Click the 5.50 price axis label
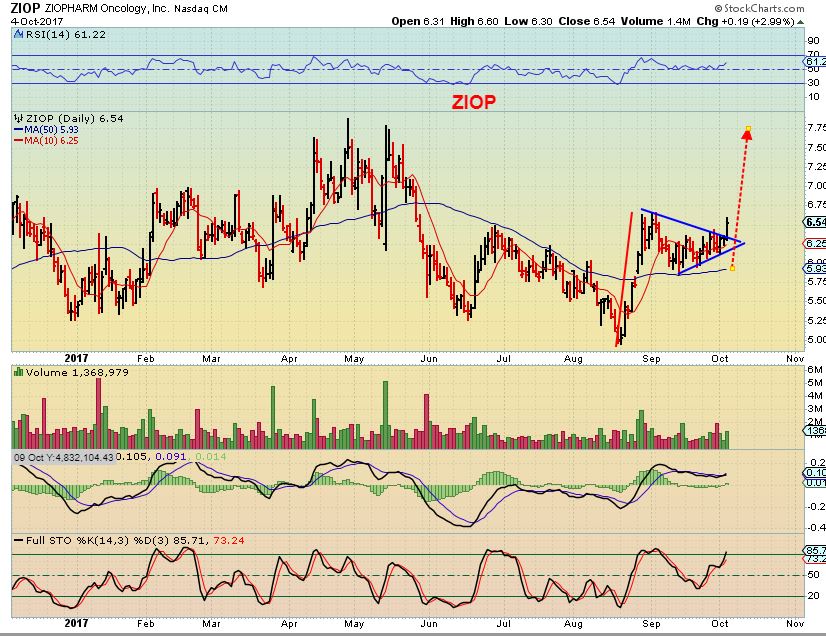Image resolution: width=826 pixels, height=636 pixels. click(x=816, y=301)
